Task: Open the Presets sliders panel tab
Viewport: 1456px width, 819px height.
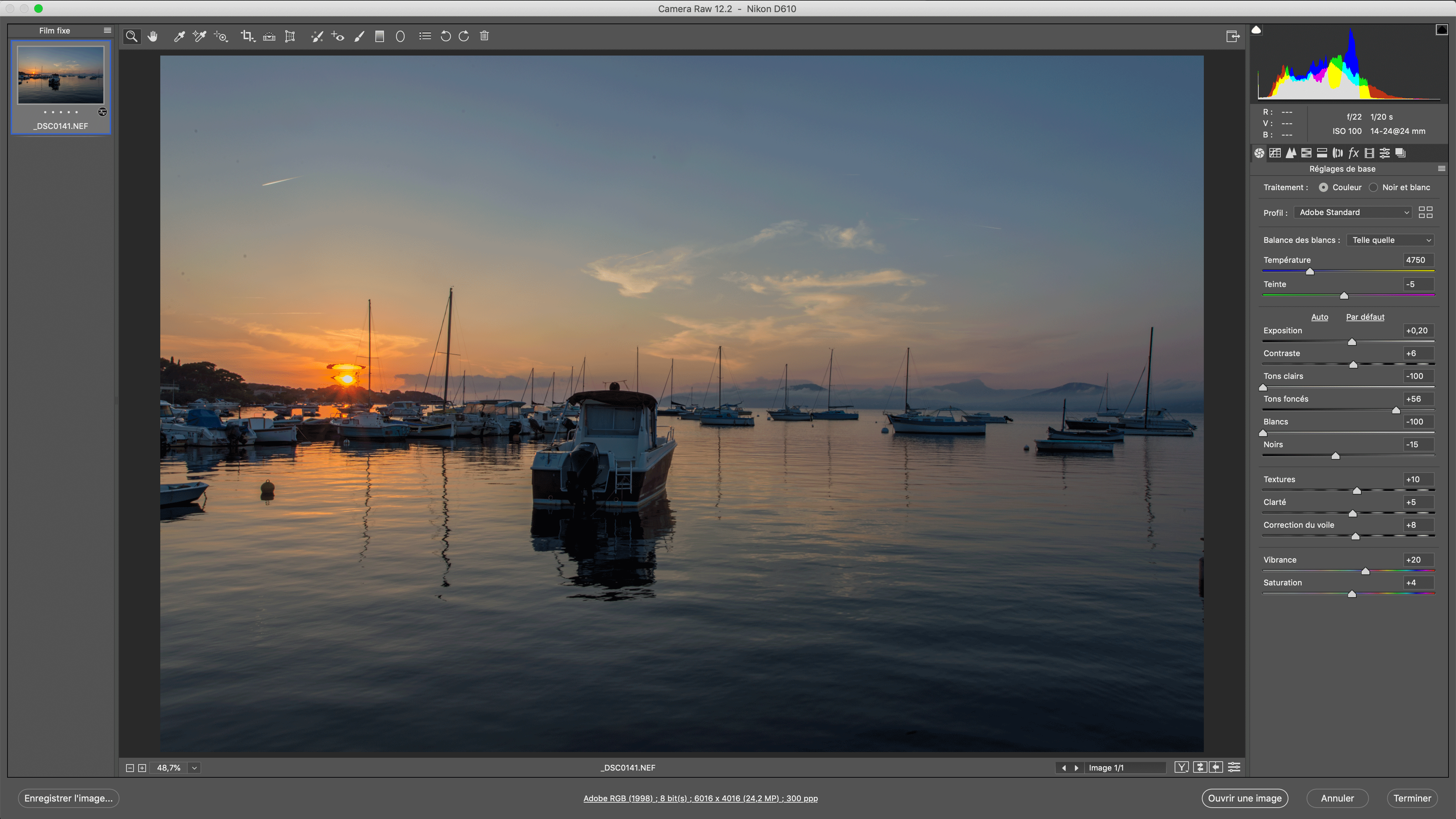Action: coord(1385,153)
